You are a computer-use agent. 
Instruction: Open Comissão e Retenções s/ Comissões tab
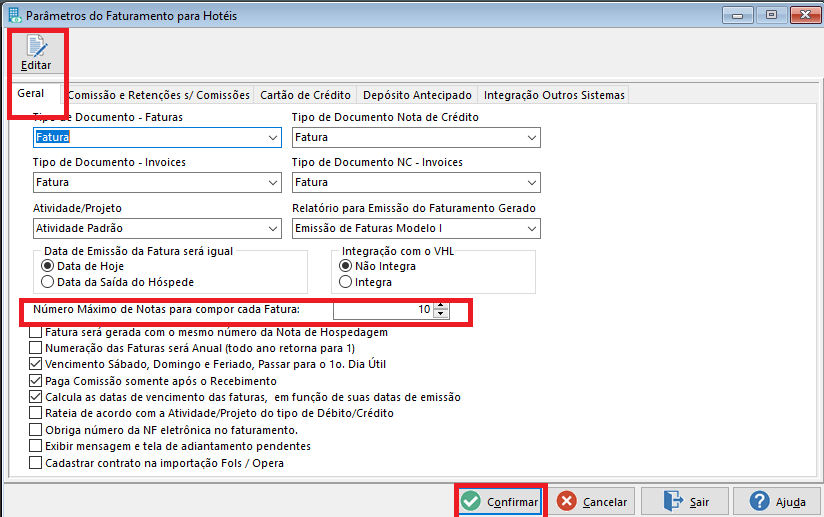[x=158, y=95]
